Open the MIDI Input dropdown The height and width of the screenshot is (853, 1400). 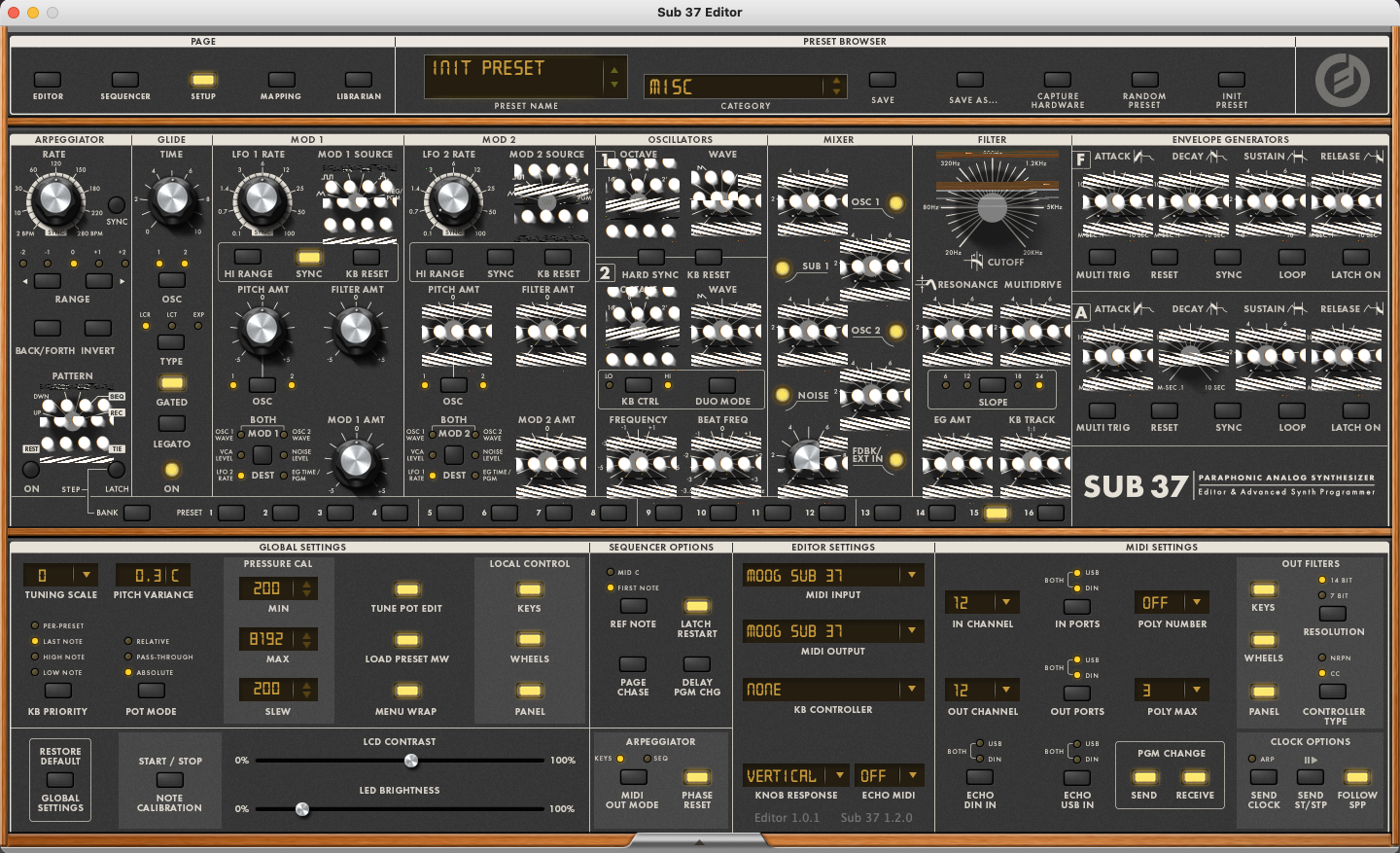click(912, 576)
